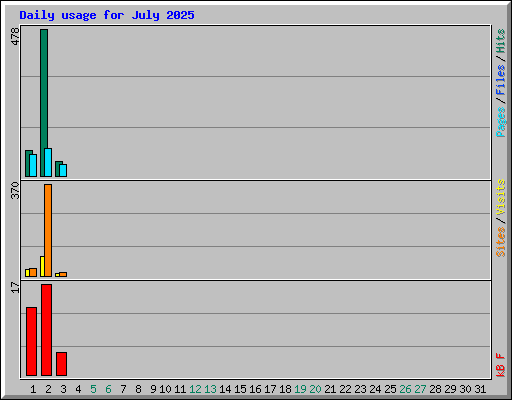512x400 pixels.
Task: Click day 9 on the x-axis
Action: click(x=153, y=389)
